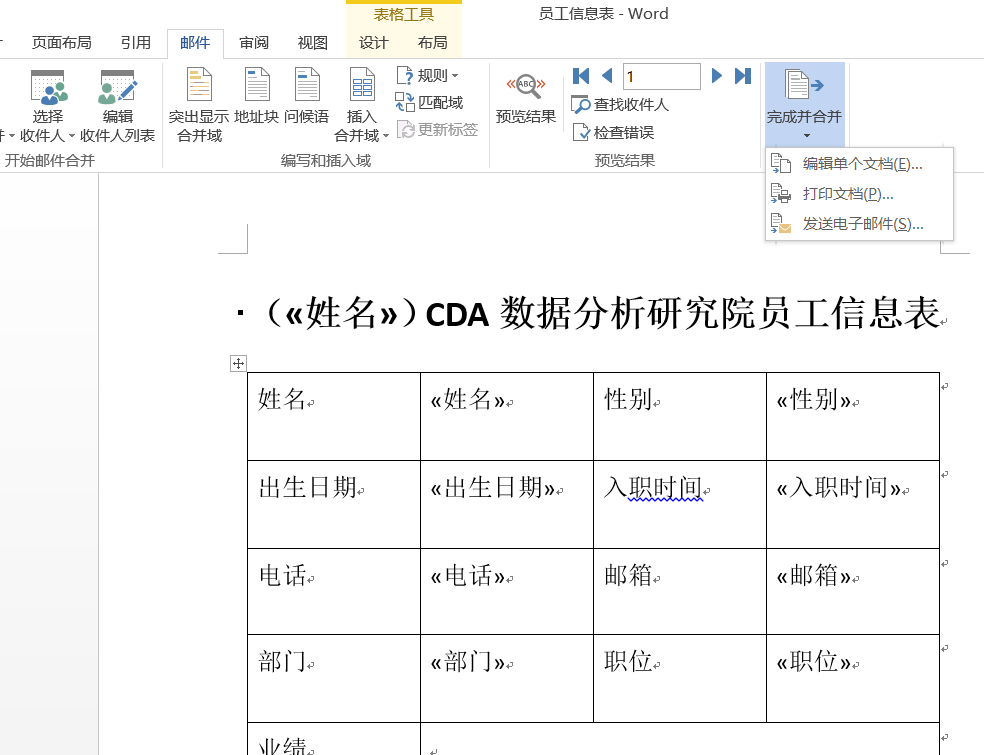Click the 邮箱 label cell
The image size is (984, 755).
[680, 592]
